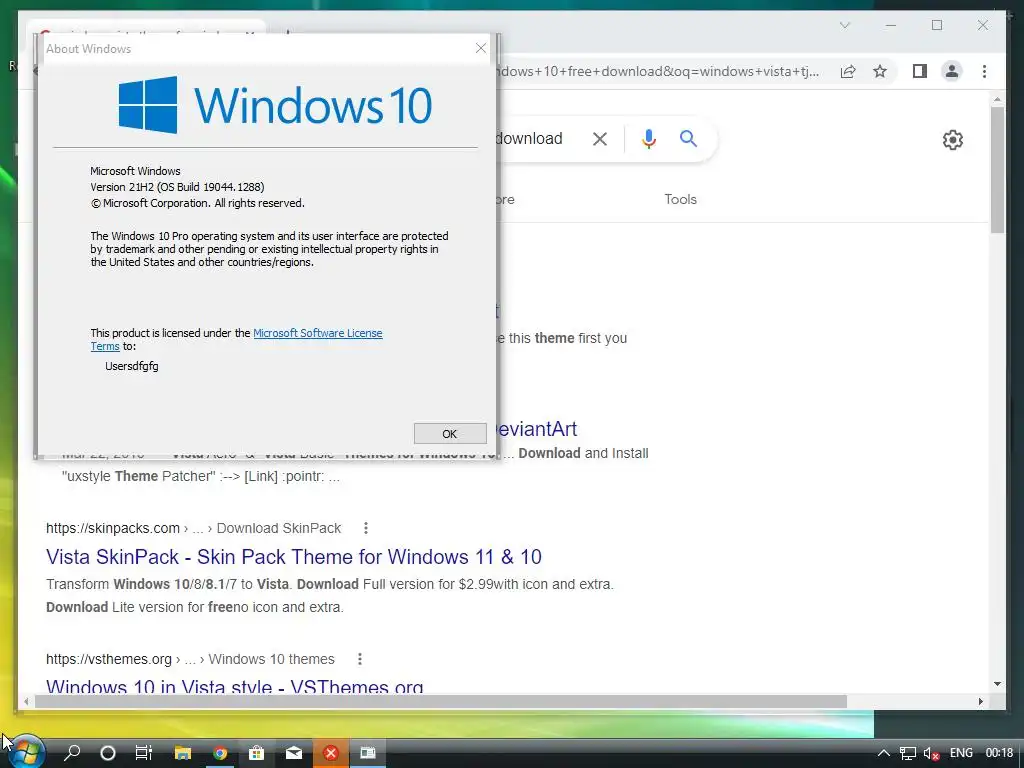Open the Start menu orb
1024x768 pixels.
pyautogui.click(x=25, y=752)
